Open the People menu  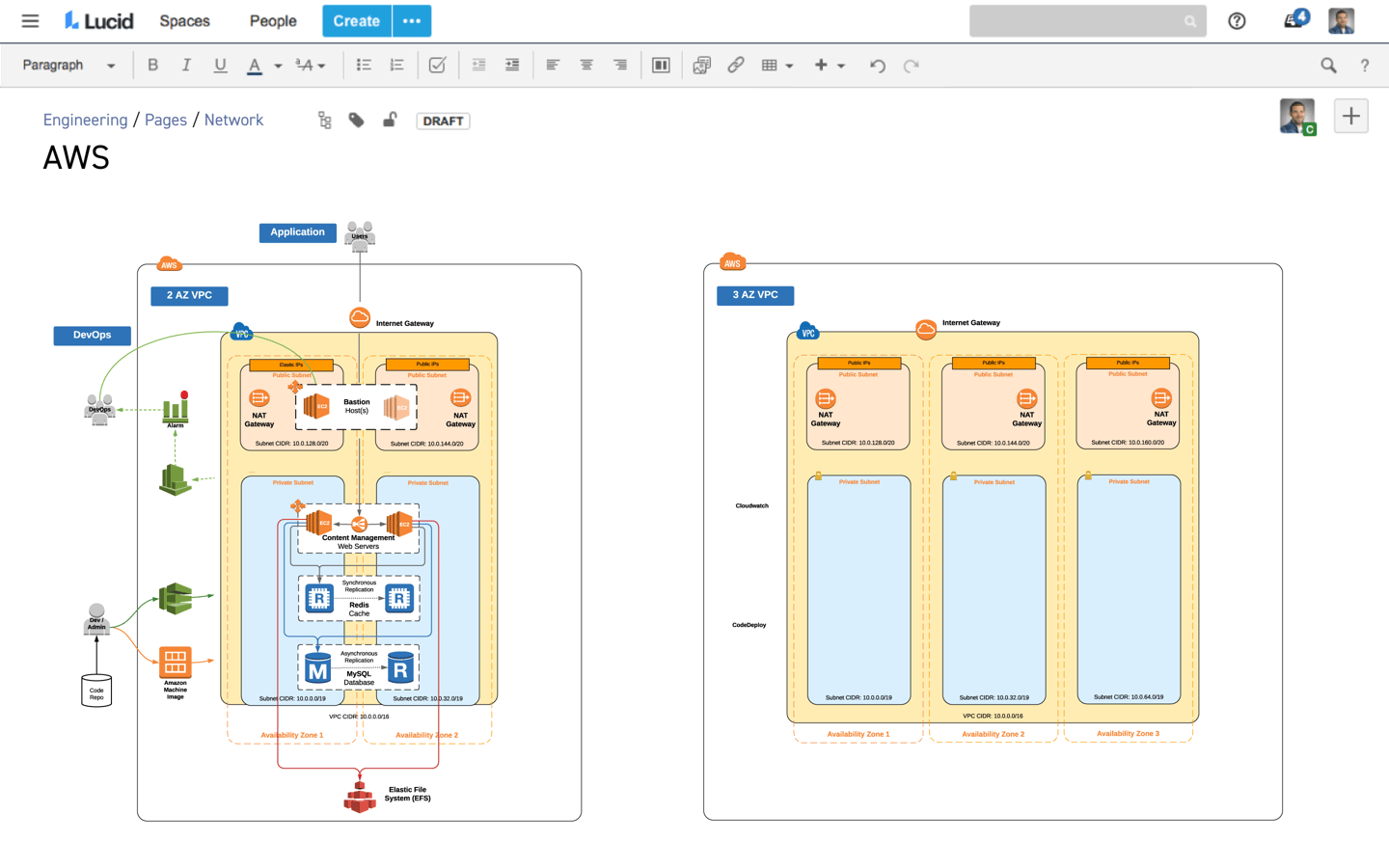(x=272, y=20)
